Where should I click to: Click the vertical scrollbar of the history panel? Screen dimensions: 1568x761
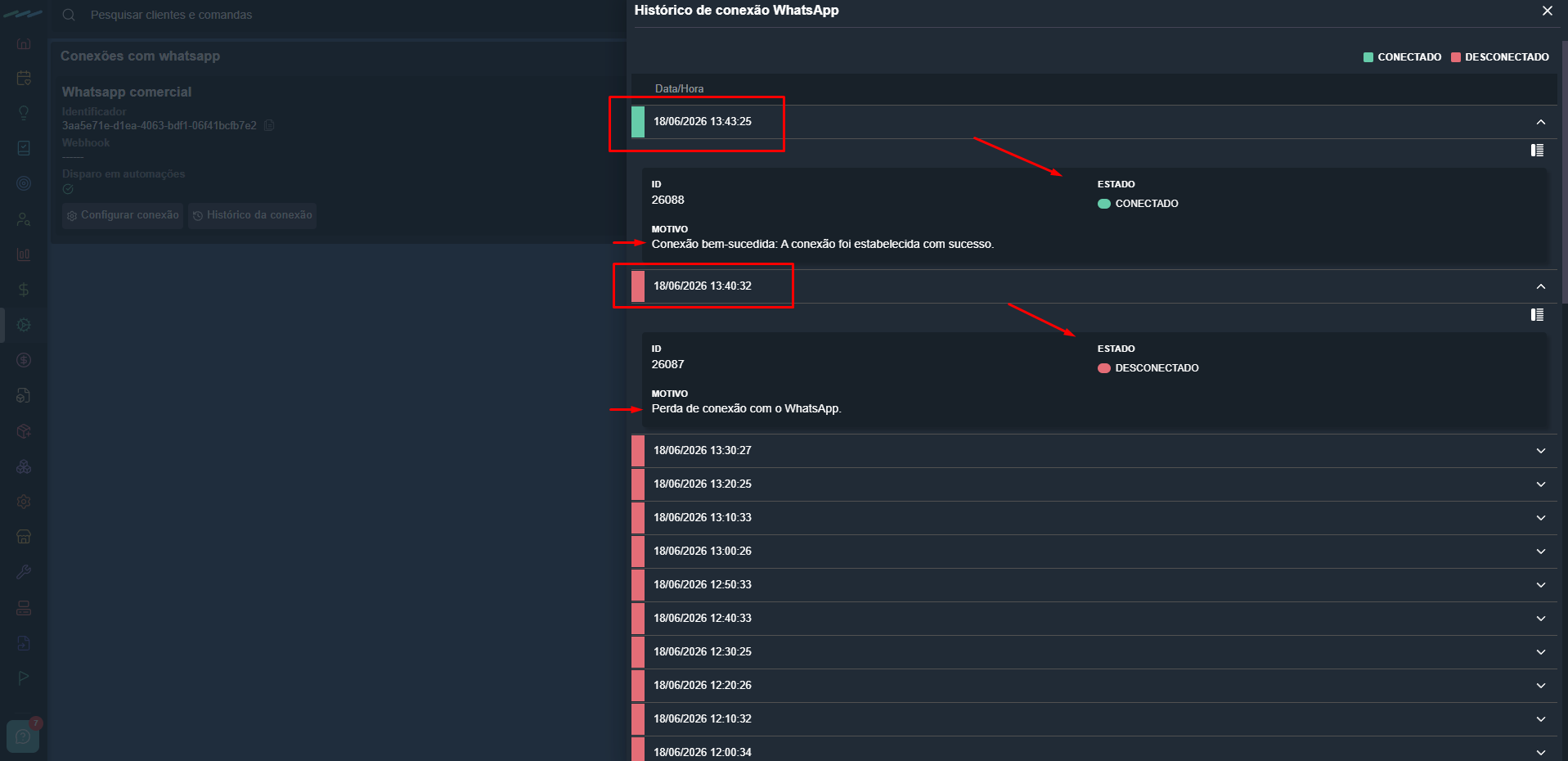pyautogui.click(x=1564, y=172)
